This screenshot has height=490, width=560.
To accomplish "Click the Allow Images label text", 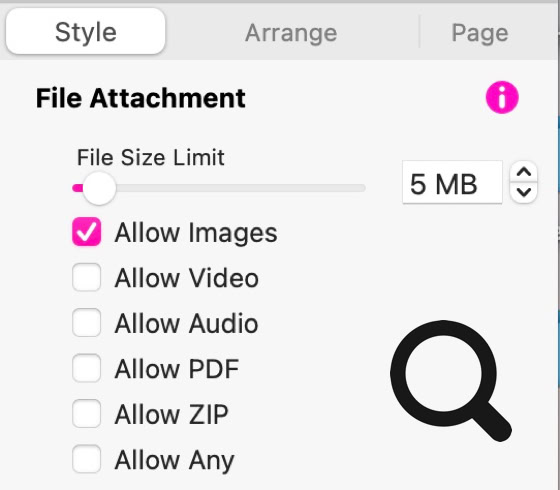I will coord(196,233).
